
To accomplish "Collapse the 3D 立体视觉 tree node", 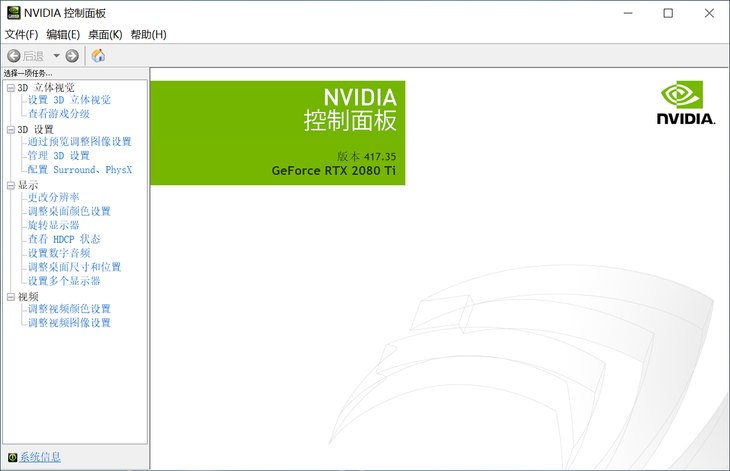I will tap(11, 88).
